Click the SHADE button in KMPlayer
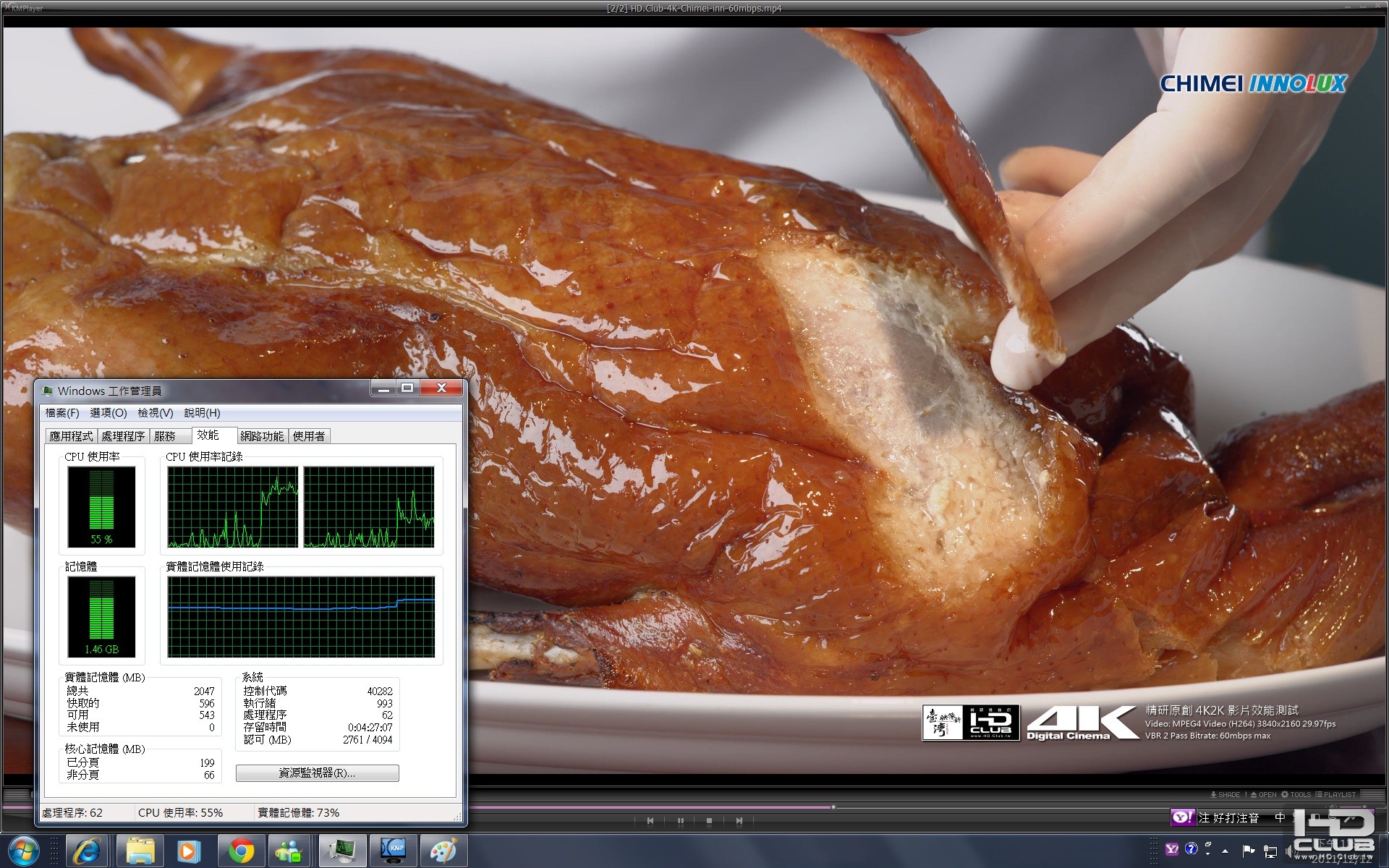 [x=1225, y=794]
